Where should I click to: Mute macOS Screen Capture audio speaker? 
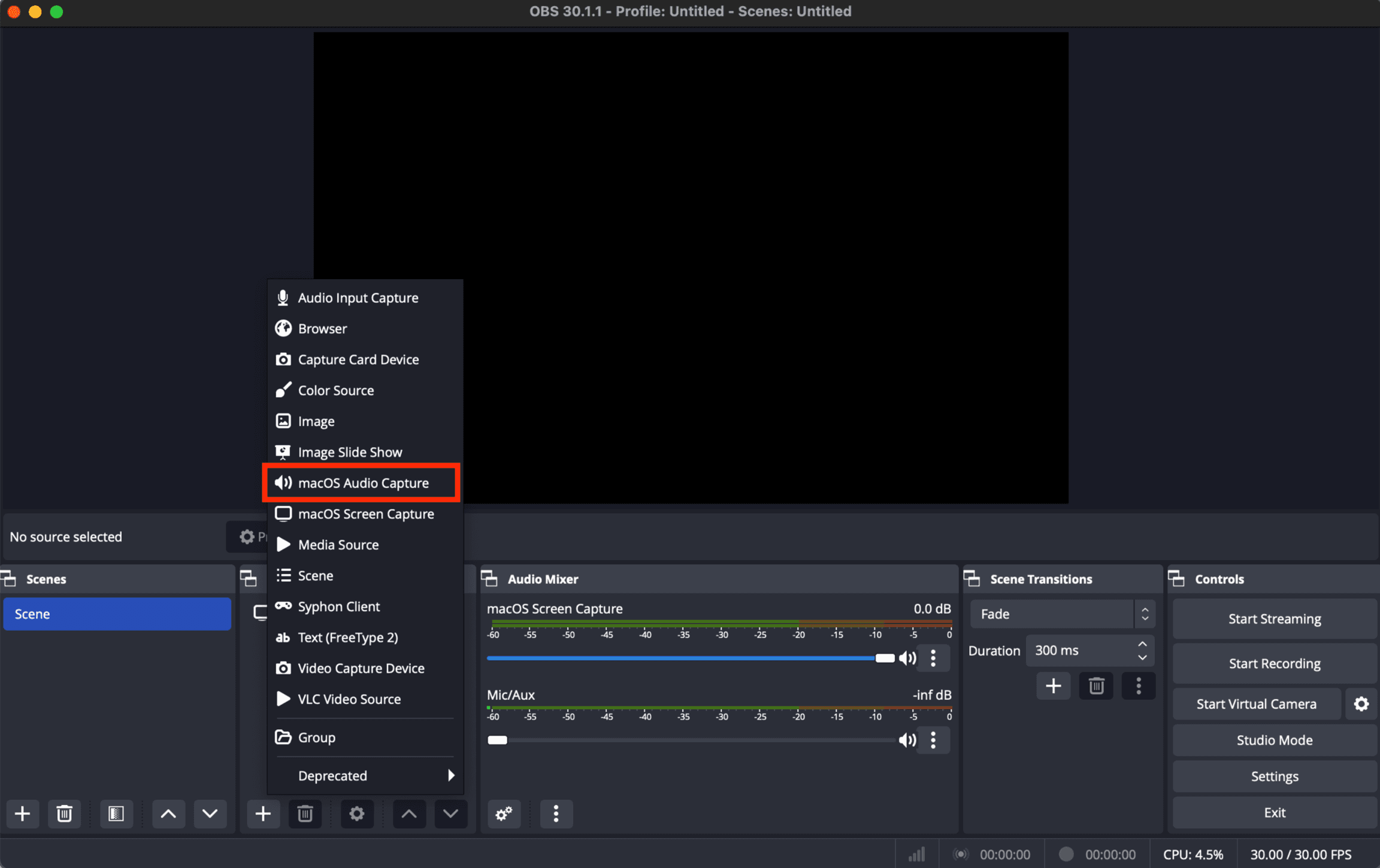(x=907, y=658)
